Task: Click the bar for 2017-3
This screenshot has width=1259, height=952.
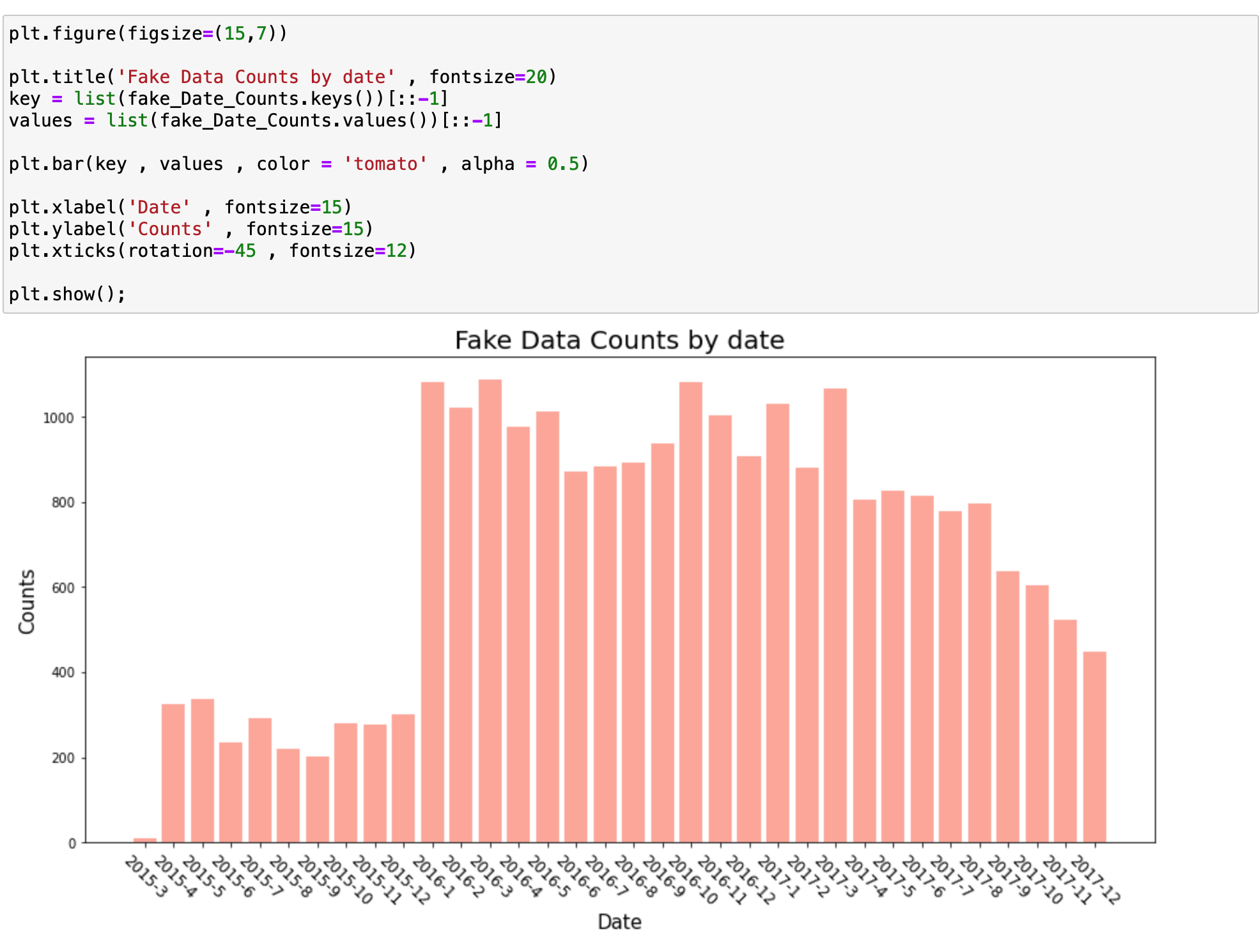Action: (x=835, y=615)
